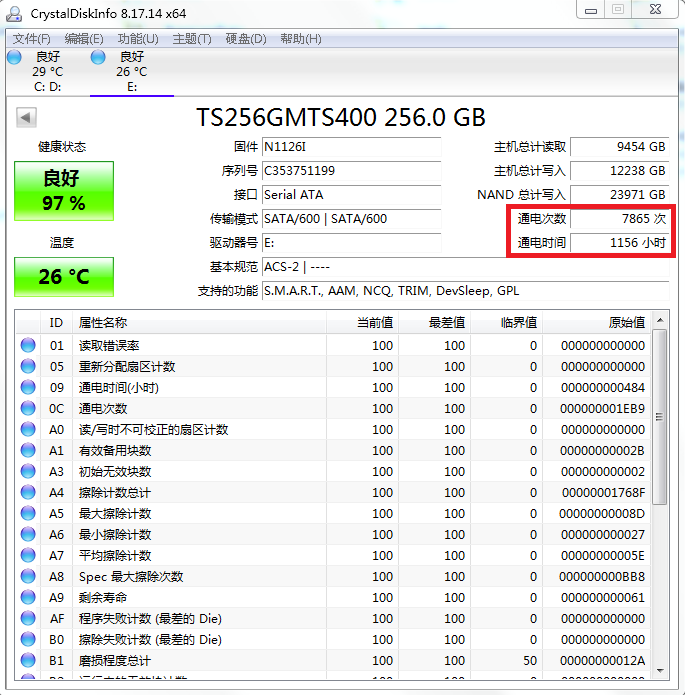Screen dimensions: 685x695
Task: Click status icon of row A0
Action: click(28, 429)
